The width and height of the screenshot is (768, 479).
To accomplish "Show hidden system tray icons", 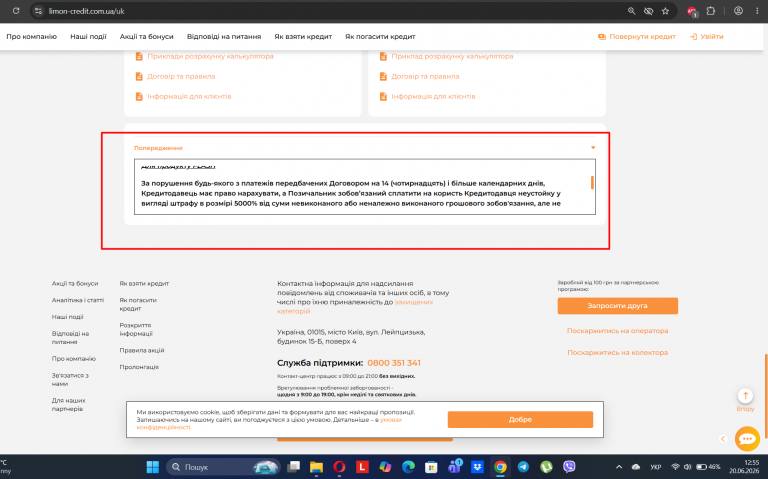I will click(619, 467).
